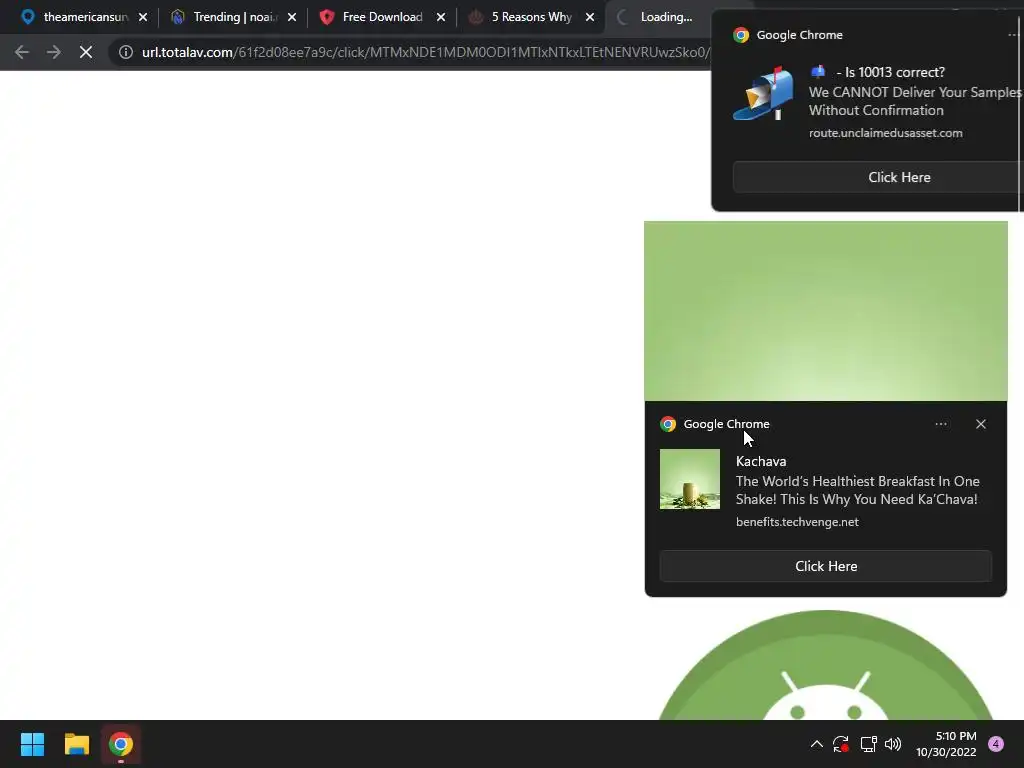Open the volume control

(x=893, y=744)
